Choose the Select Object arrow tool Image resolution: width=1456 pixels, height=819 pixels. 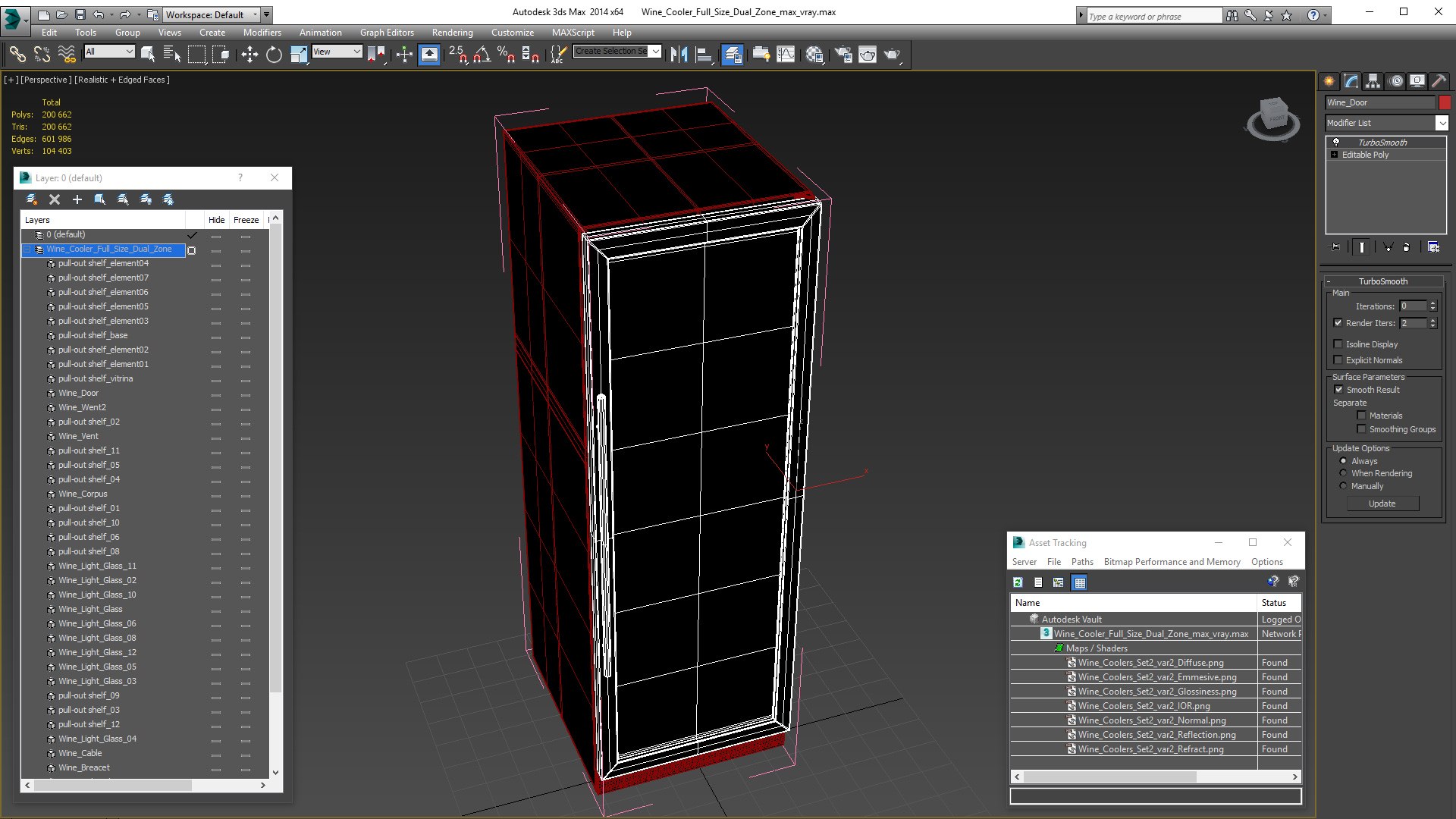click(x=148, y=54)
